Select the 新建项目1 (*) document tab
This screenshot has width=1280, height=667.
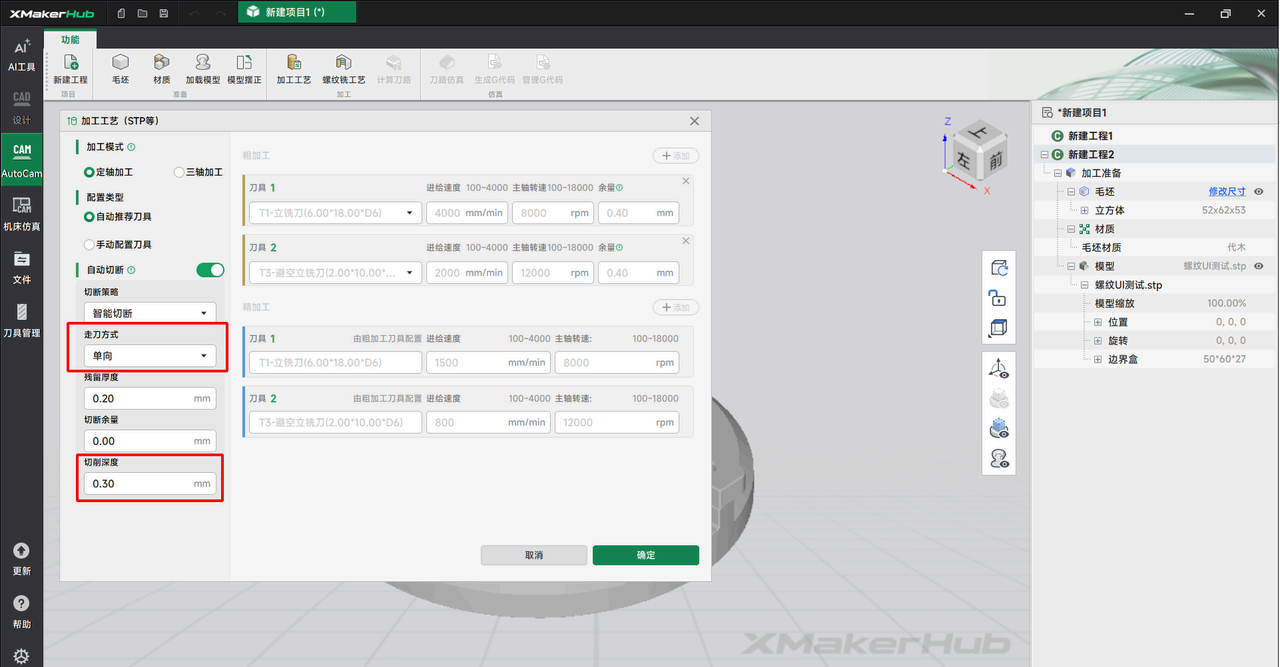296,13
